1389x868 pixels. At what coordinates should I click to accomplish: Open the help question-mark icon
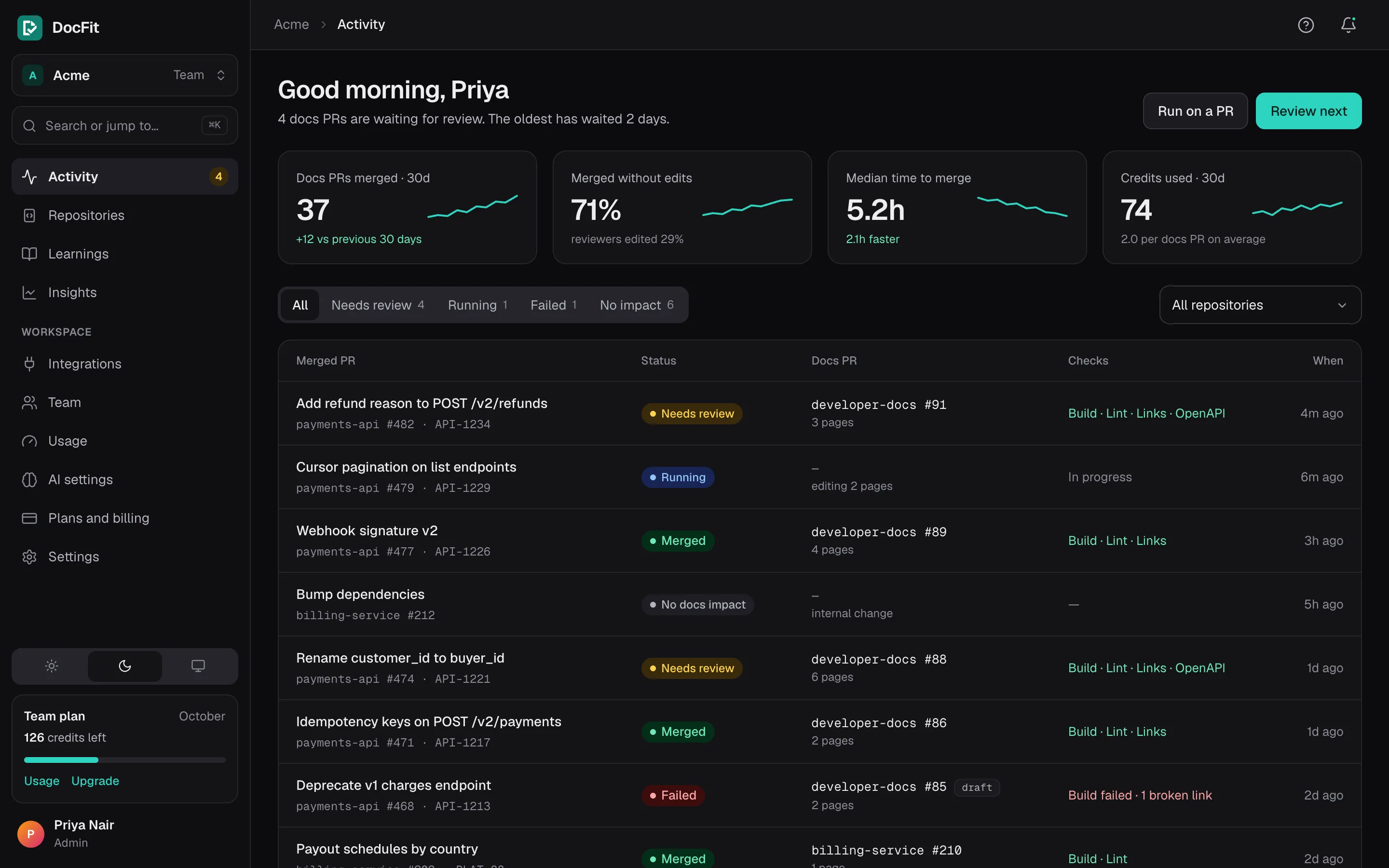[1306, 25]
